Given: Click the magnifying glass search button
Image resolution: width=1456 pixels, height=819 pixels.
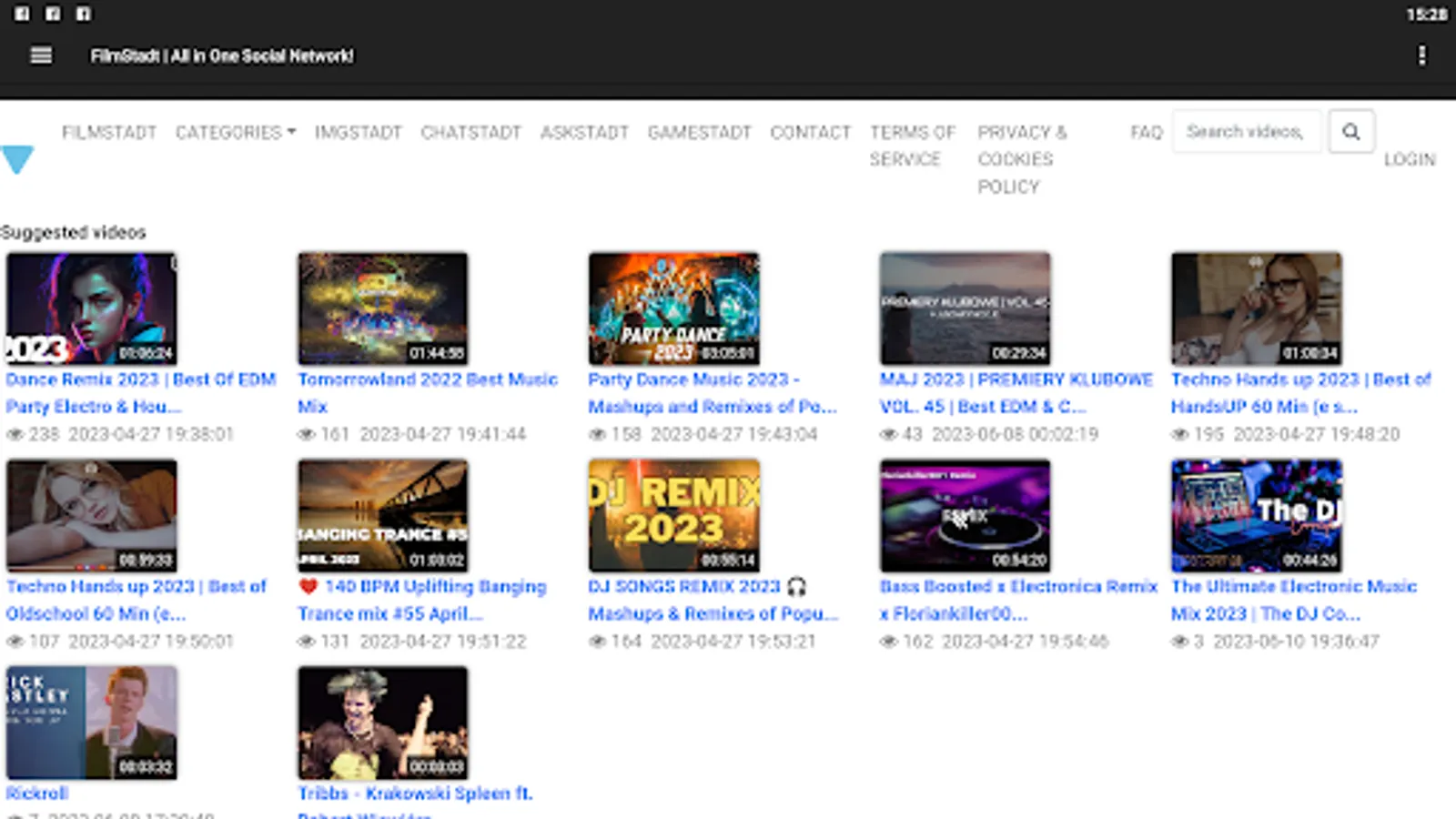Looking at the screenshot, I should point(1350,132).
